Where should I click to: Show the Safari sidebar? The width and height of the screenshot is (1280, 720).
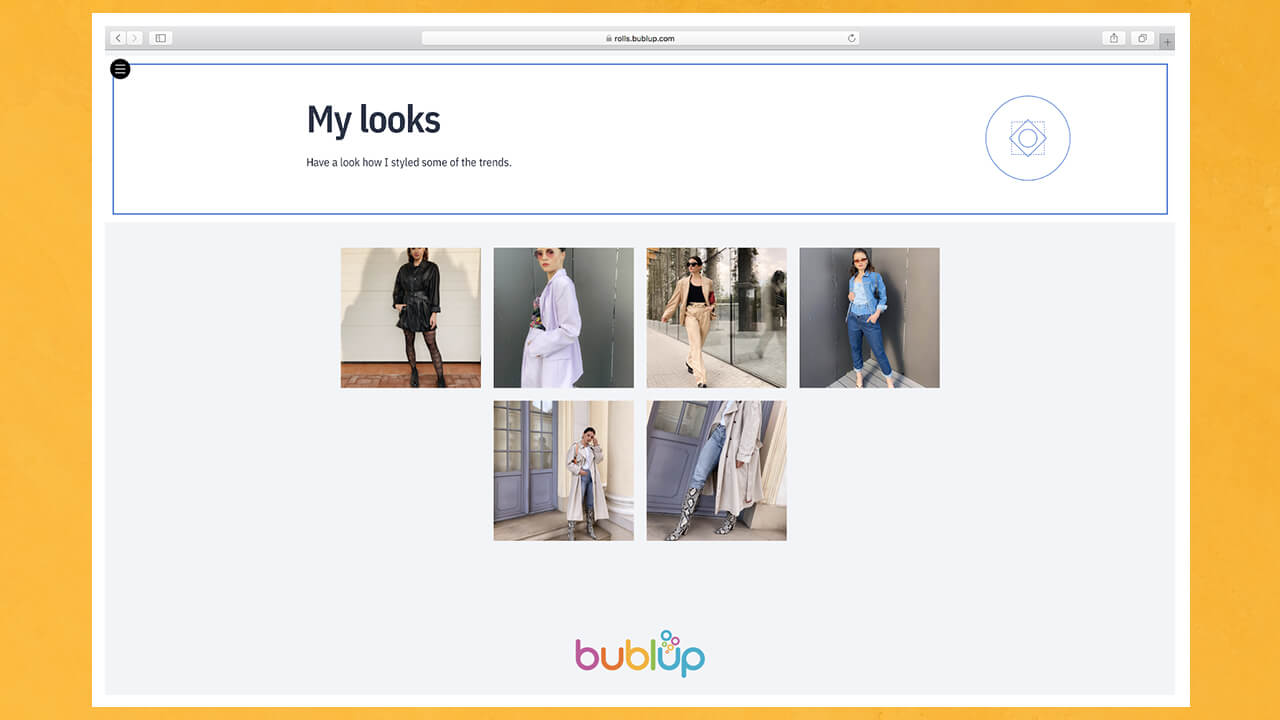coord(160,38)
